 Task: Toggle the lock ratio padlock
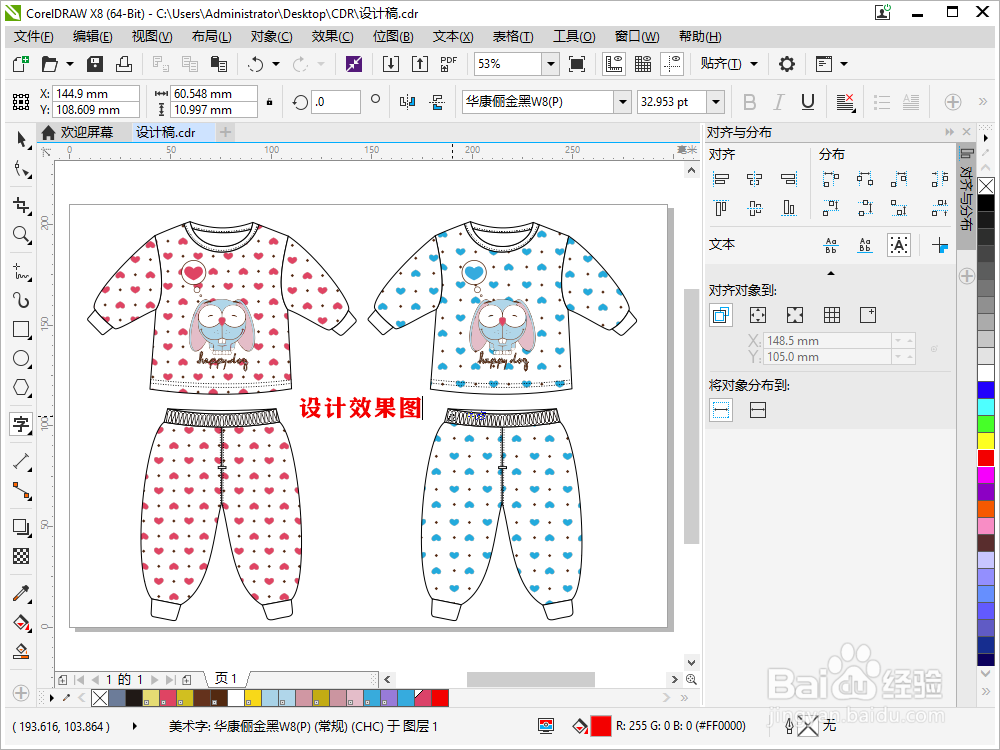click(270, 102)
